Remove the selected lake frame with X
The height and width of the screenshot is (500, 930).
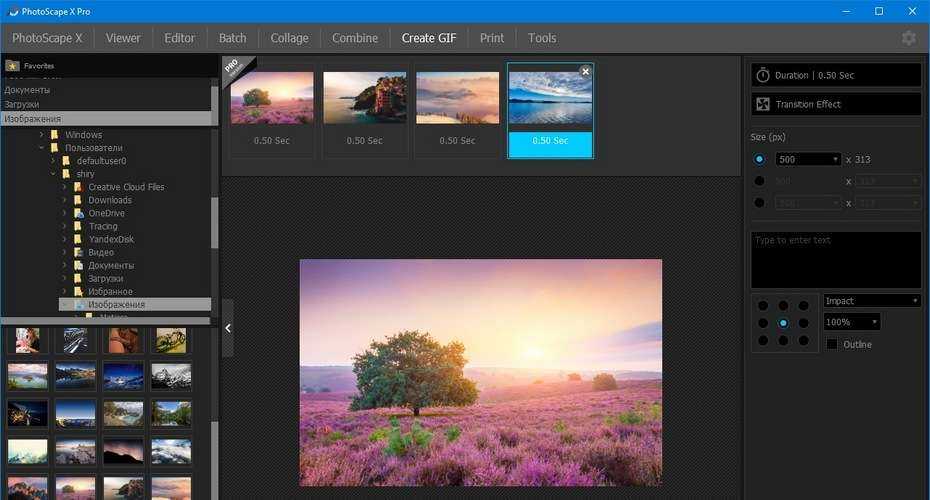click(x=585, y=71)
